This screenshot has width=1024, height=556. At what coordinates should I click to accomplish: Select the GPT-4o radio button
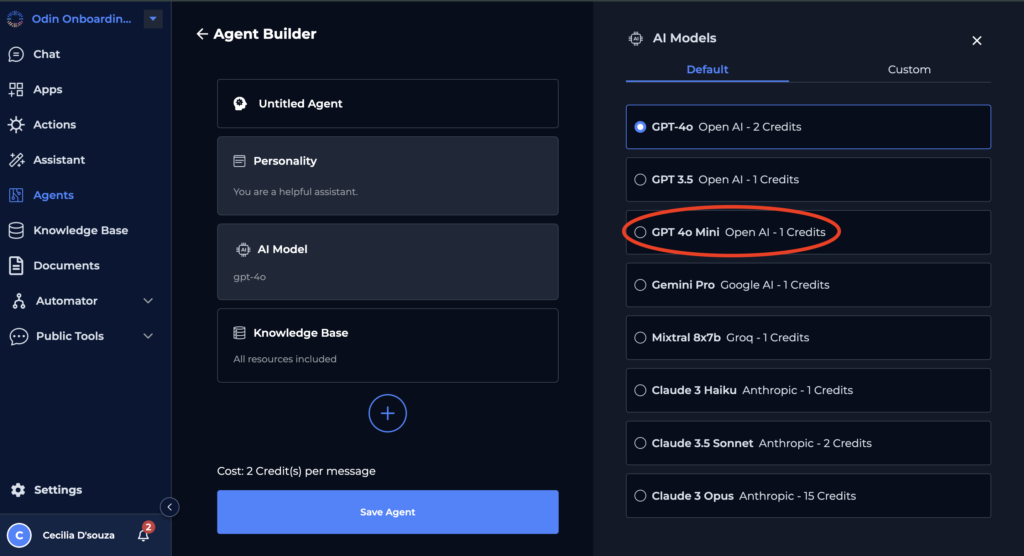(640, 127)
